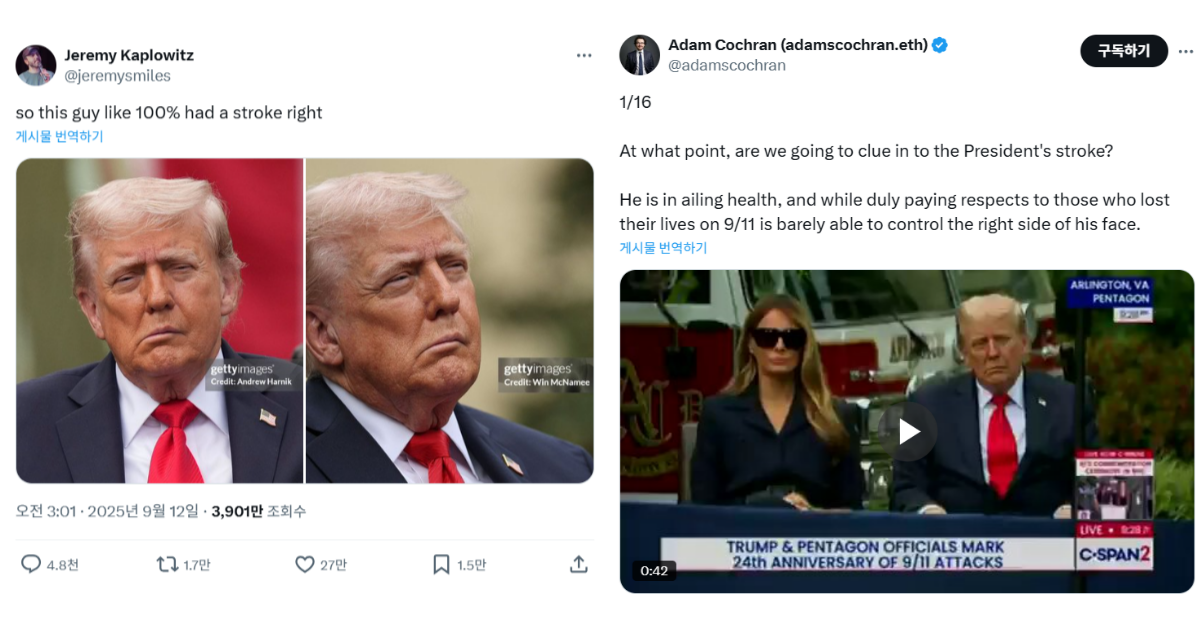Image resolution: width=1200 pixels, height=628 pixels.
Task: Like the post with heart icon
Action: (x=305, y=565)
